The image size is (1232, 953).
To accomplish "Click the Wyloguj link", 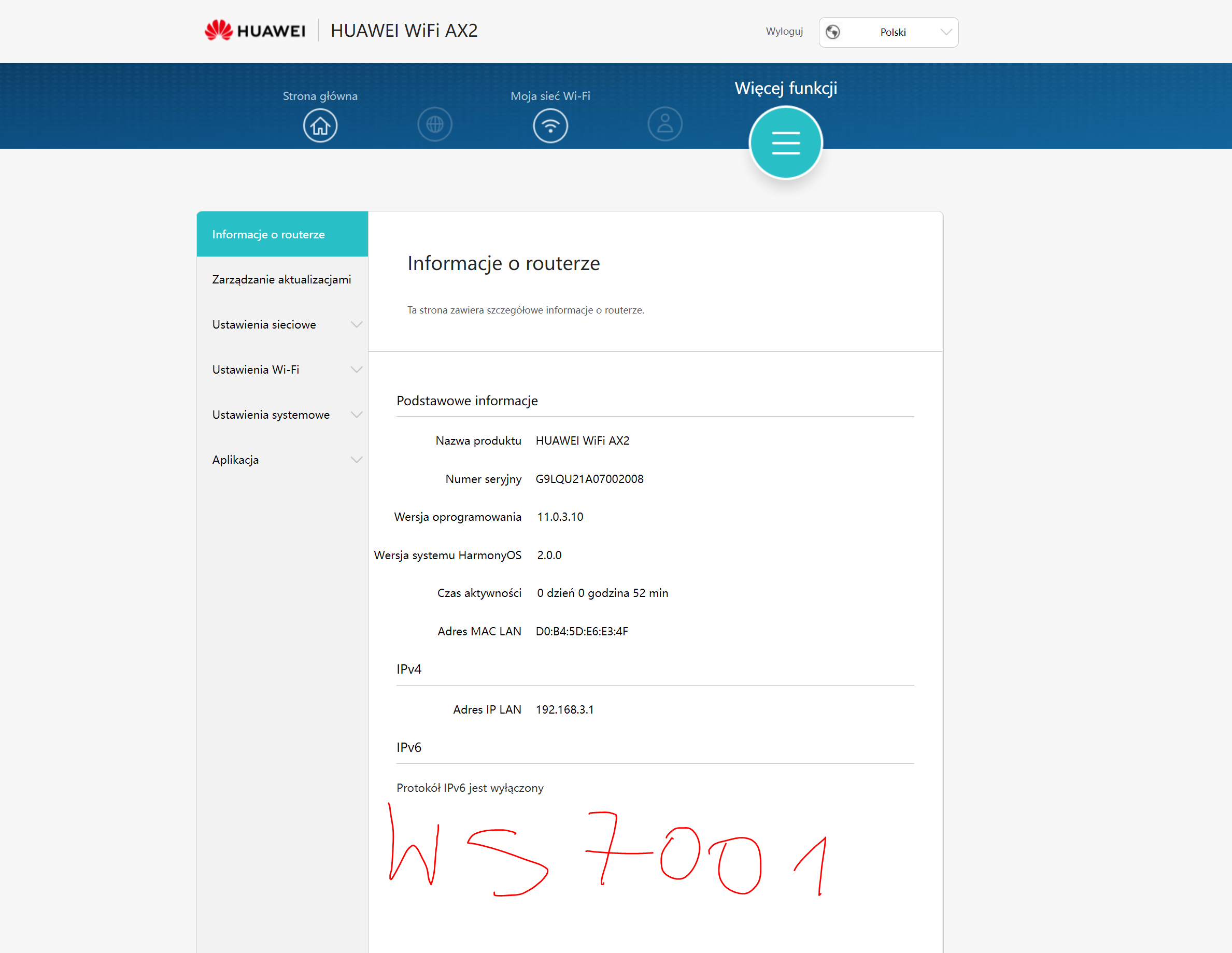I will (784, 32).
